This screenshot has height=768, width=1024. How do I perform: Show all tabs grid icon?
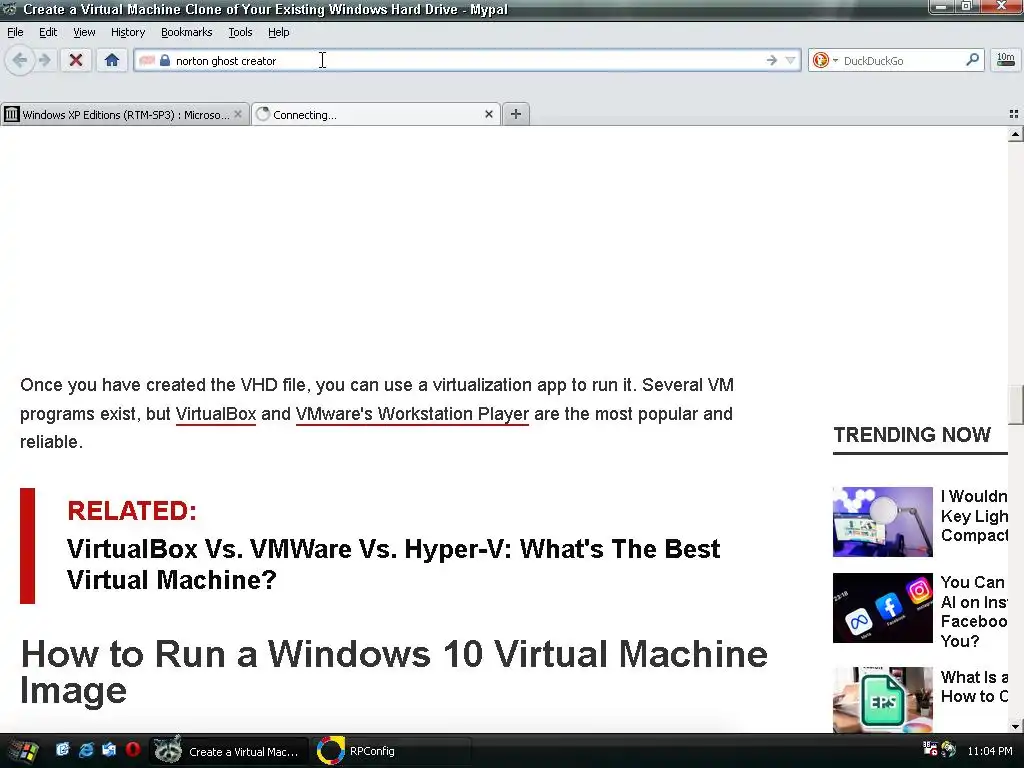tap(1014, 114)
